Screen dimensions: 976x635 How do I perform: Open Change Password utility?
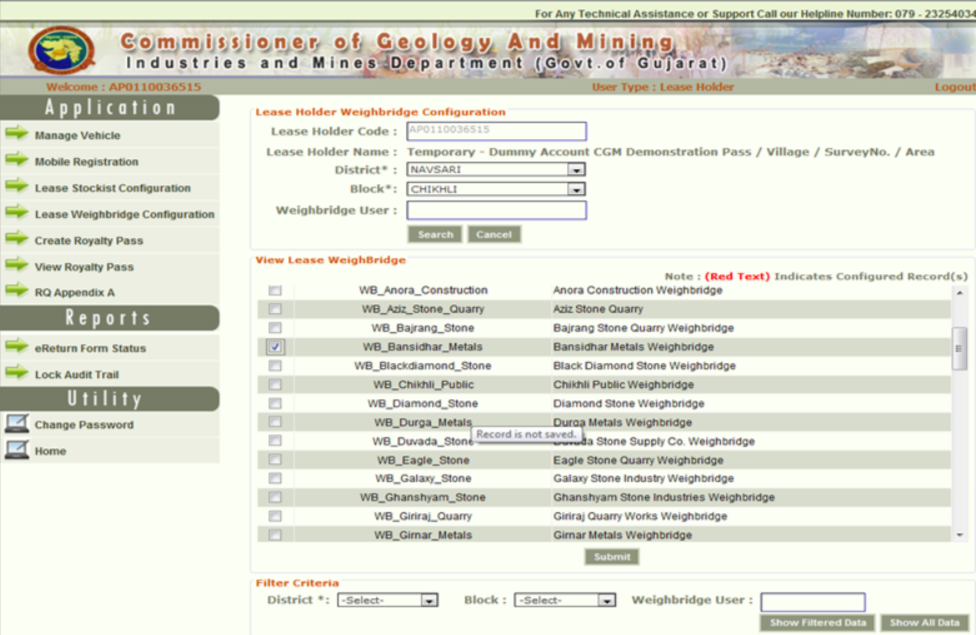pos(84,425)
